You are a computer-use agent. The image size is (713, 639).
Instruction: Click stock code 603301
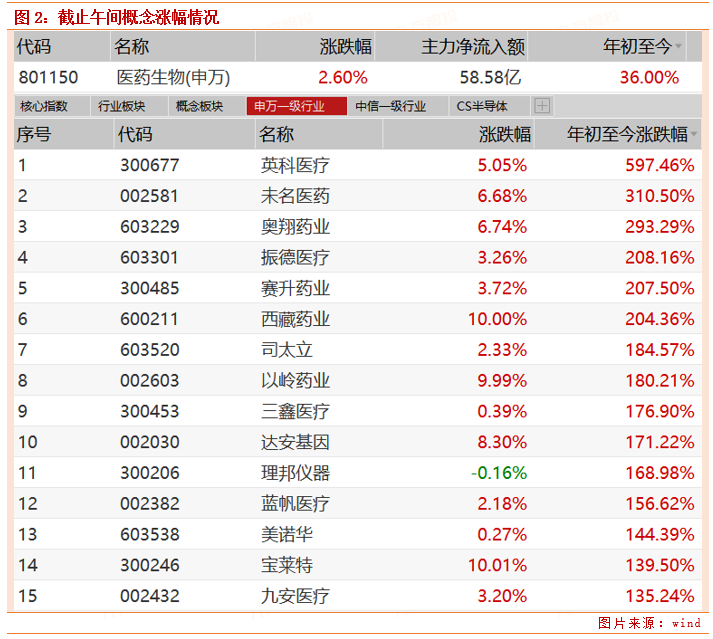coord(150,257)
